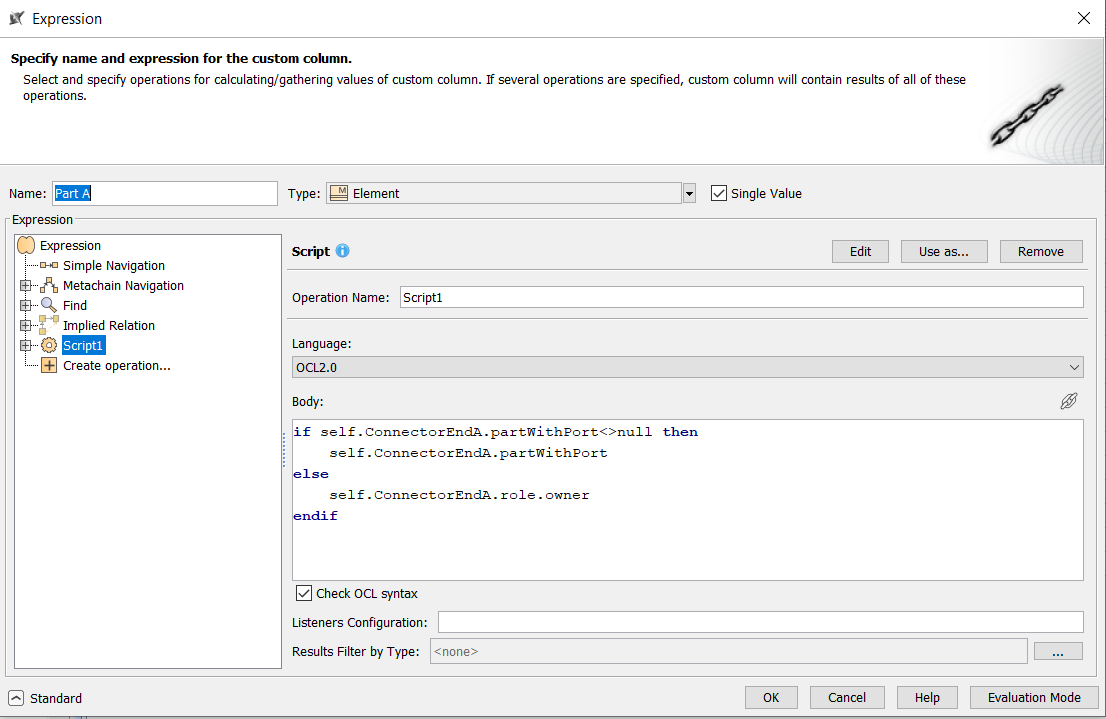1106x719 pixels.
Task: Click the Expression root node icon
Action: point(26,246)
